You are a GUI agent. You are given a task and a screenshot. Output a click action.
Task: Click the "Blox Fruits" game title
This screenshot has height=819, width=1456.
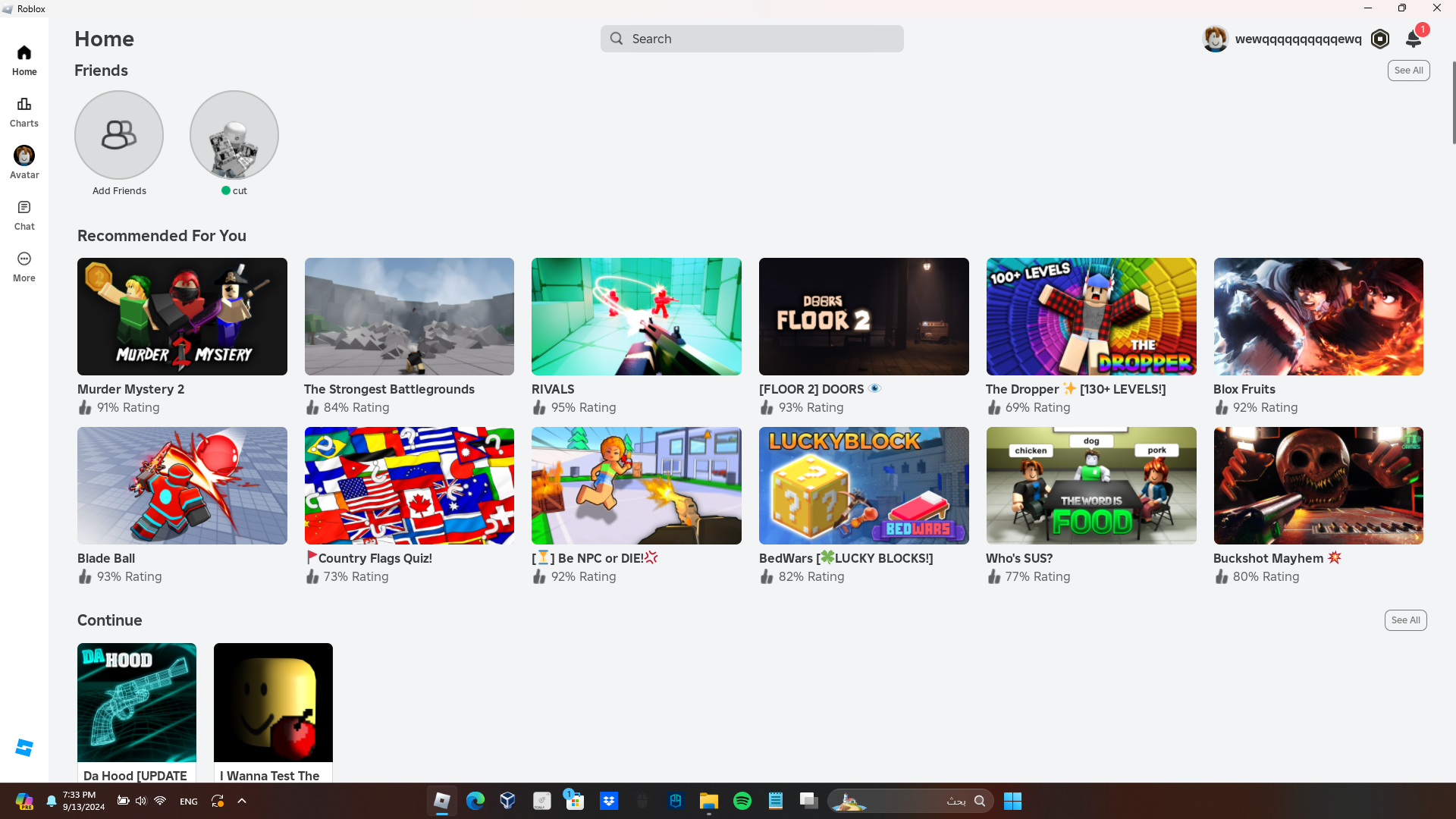click(x=1244, y=389)
